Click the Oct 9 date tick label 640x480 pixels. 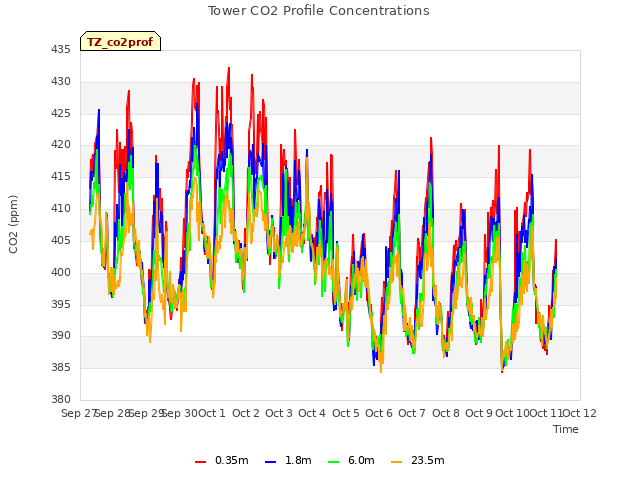click(x=479, y=413)
